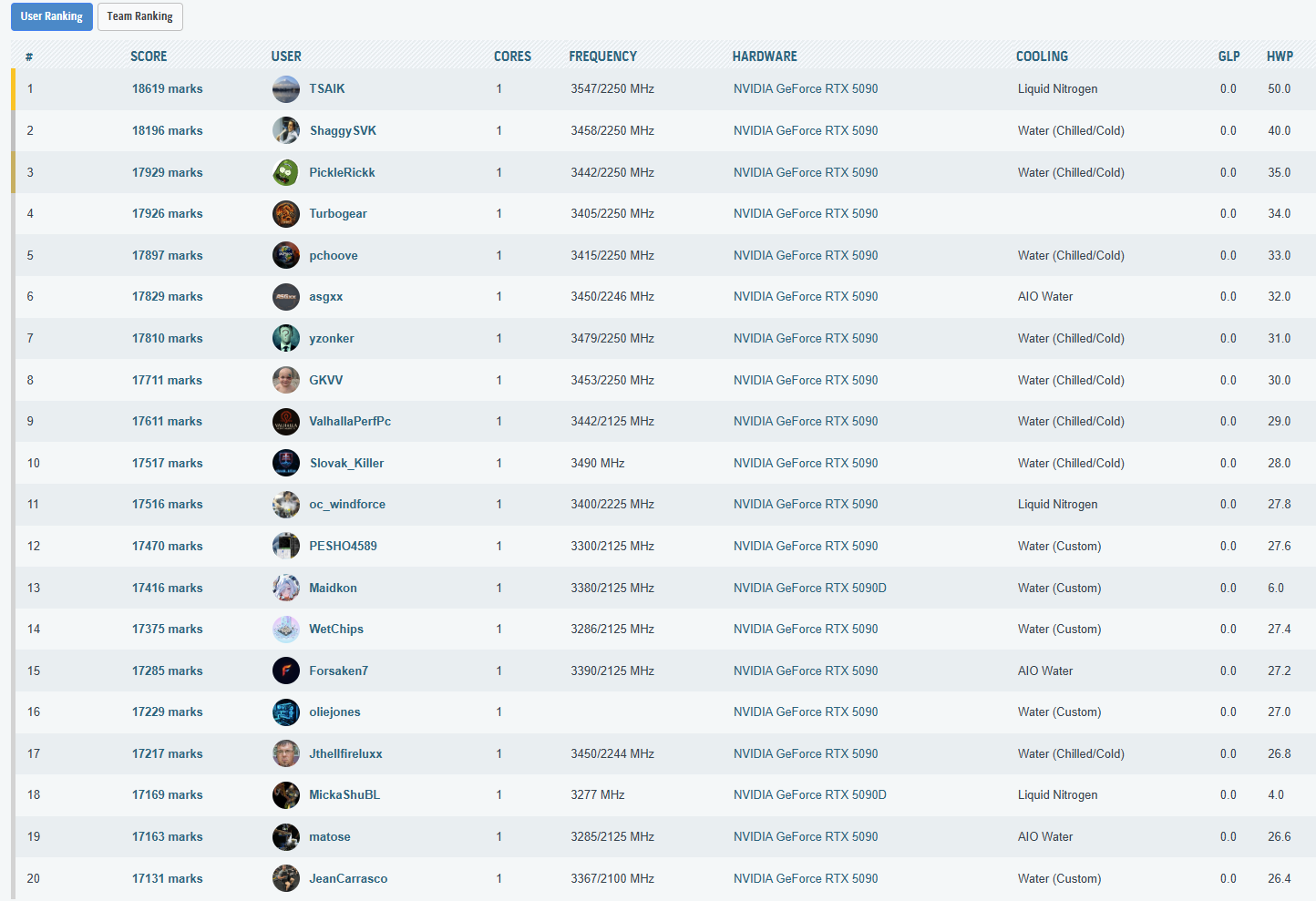Click Forsaken7's avatar icon
The width and height of the screenshot is (1316, 901).
(285, 671)
